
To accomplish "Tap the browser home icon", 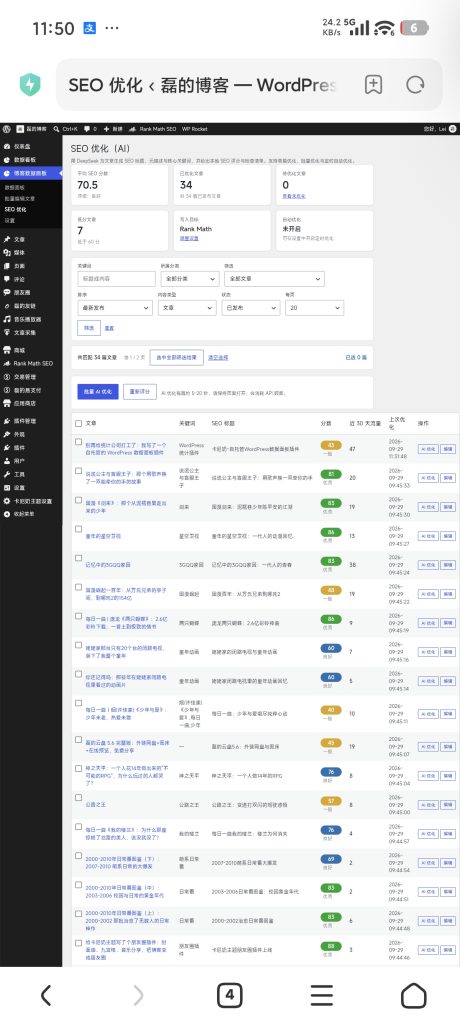I will coord(413,995).
